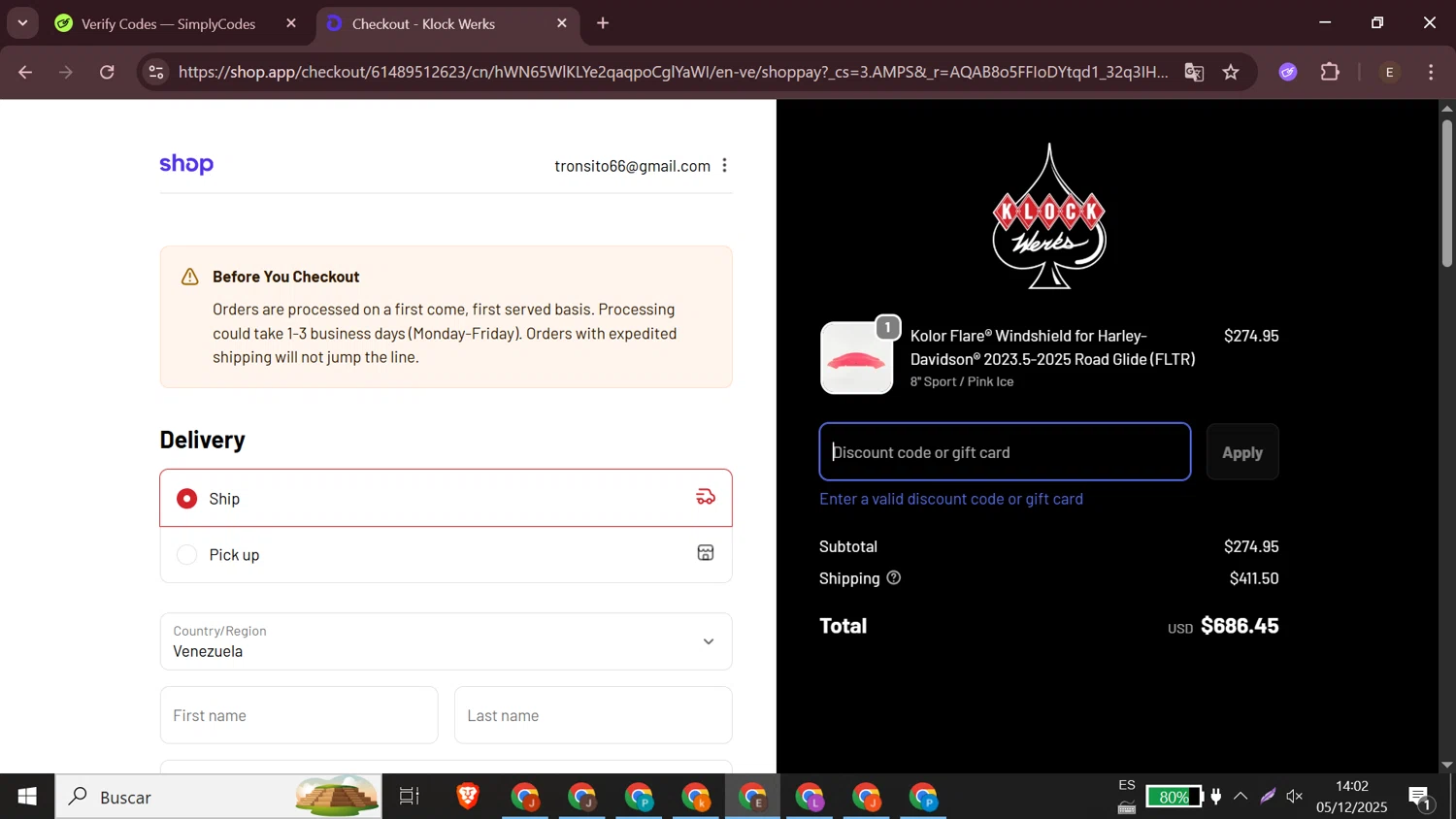Bookmark this page with star icon
This screenshot has width=1456, height=819.
1231,72
